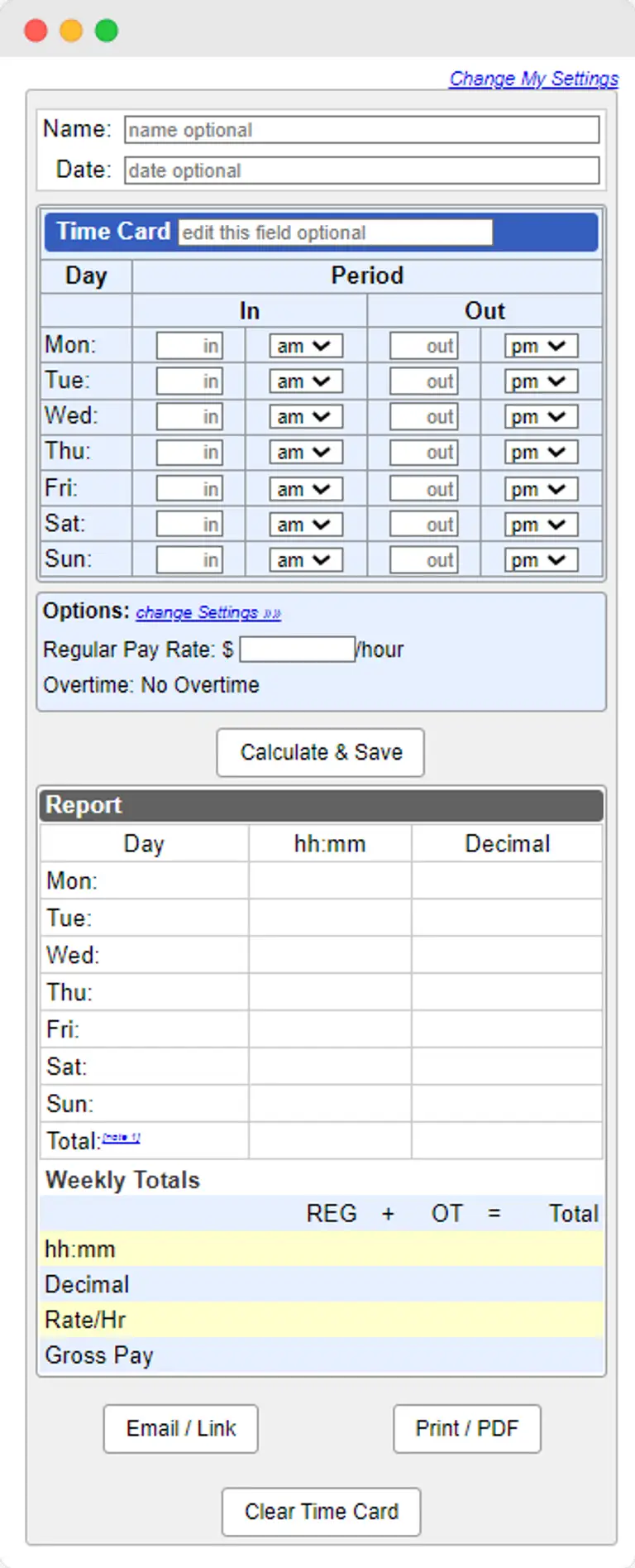Viewport: 635px width, 1568px height.
Task: Click the Email / Link button
Action: [x=180, y=1428]
